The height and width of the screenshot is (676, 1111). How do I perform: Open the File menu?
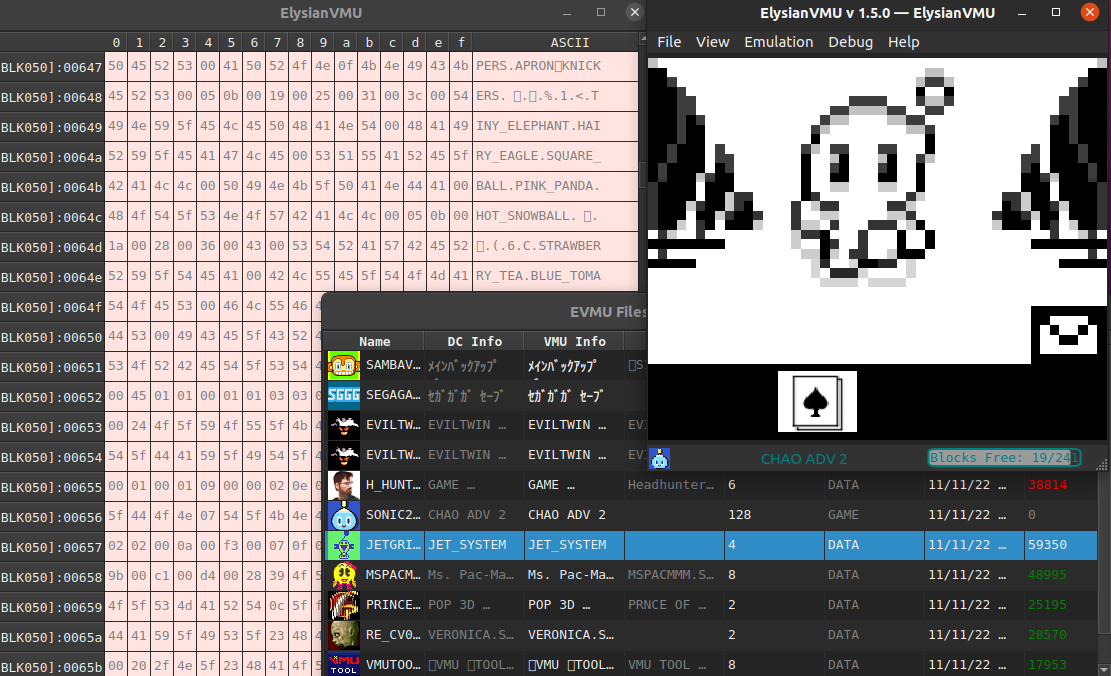(x=669, y=42)
